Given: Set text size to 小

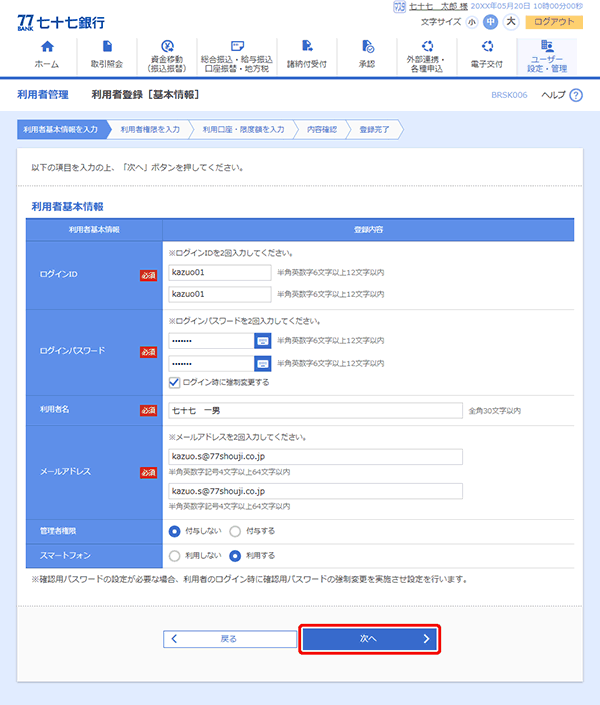Looking at the screenshot, I should point(471,22).
